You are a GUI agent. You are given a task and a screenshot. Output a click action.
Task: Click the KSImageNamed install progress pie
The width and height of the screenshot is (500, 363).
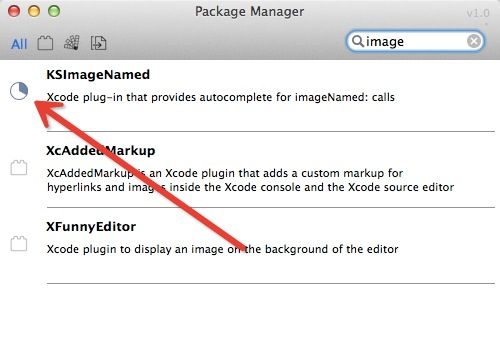[19, 91]
